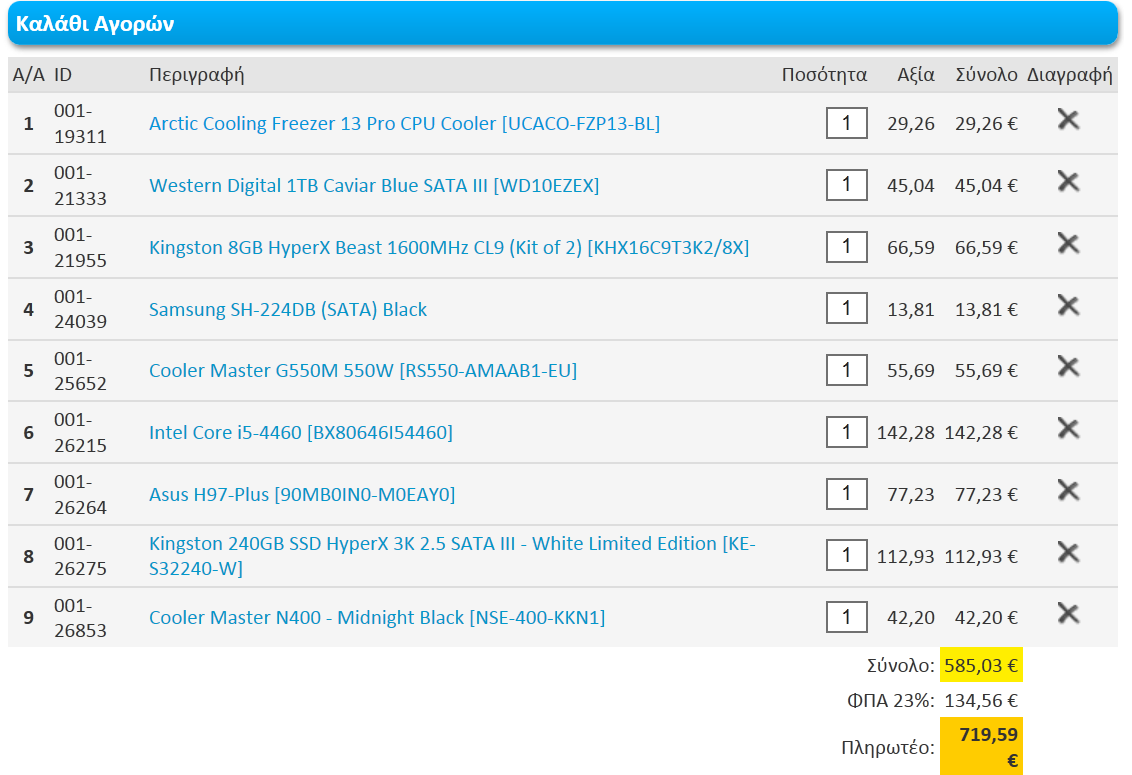The image size is (1132, 775).
Task: Select product ID '001-24039'
Action: coord(80,310)
